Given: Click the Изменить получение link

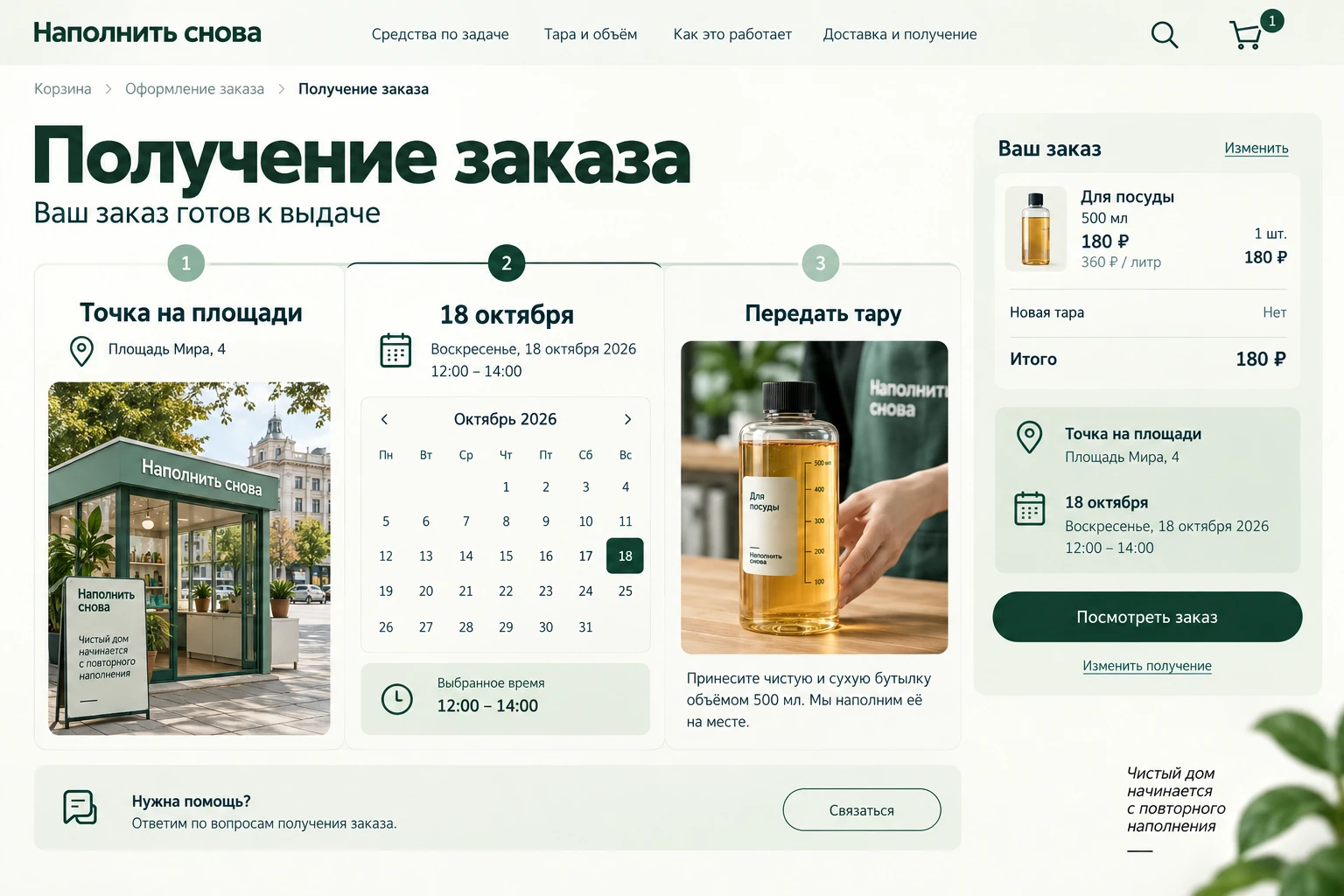Looking at the screenshot, I should point(1147,666).
